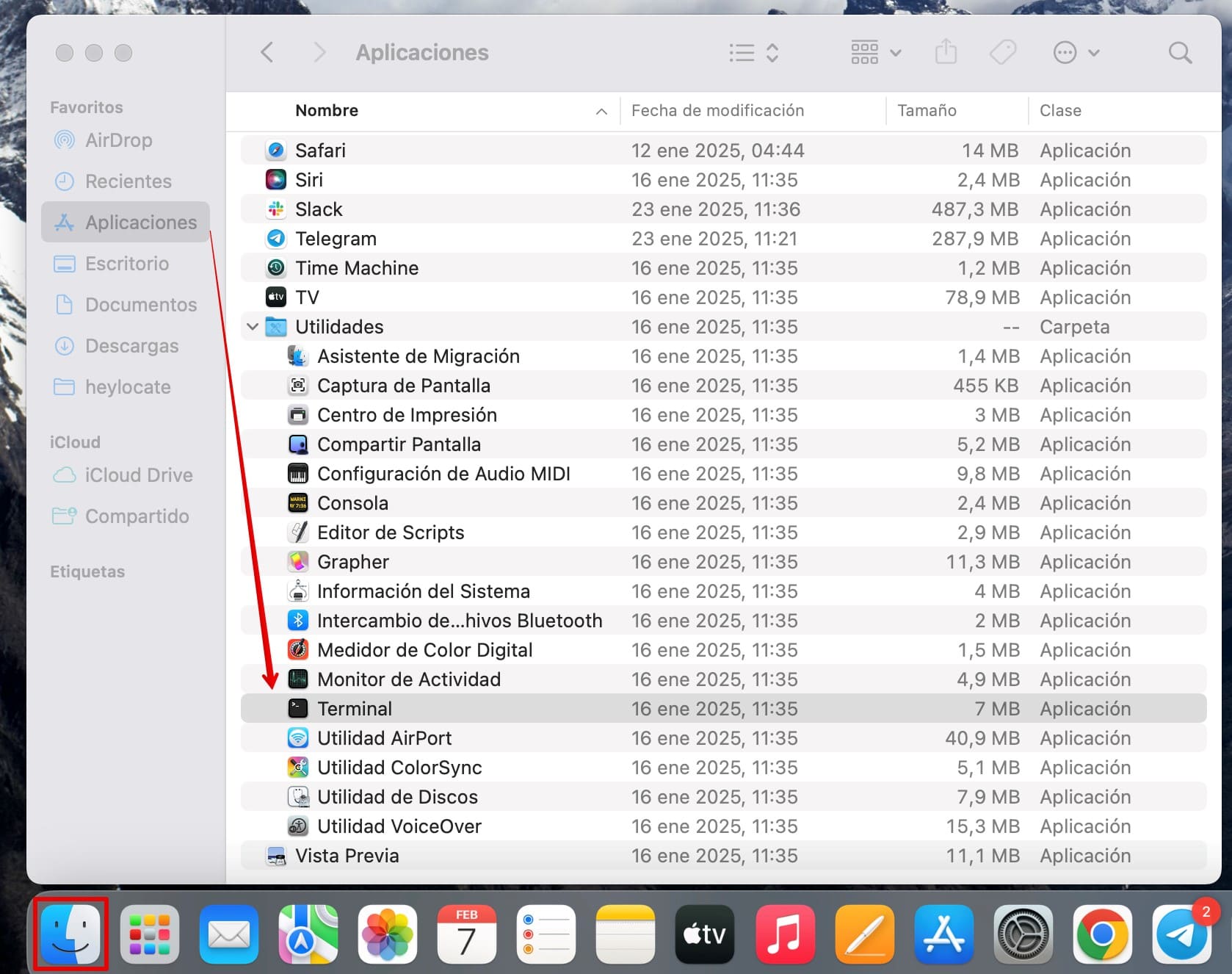Open the more actions ellipsis menu

(x=1076, y=53)
